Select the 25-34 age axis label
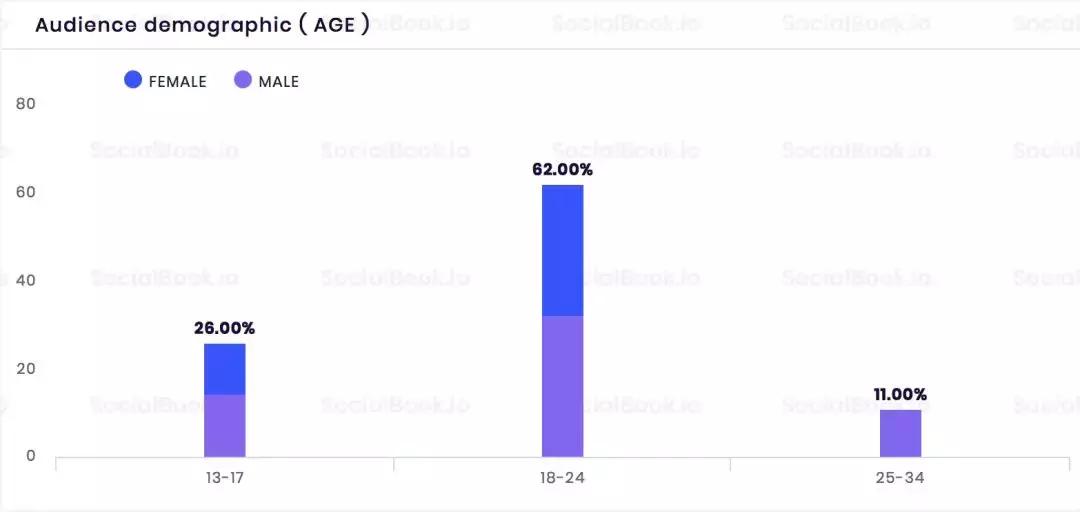 tap(900, 478)
